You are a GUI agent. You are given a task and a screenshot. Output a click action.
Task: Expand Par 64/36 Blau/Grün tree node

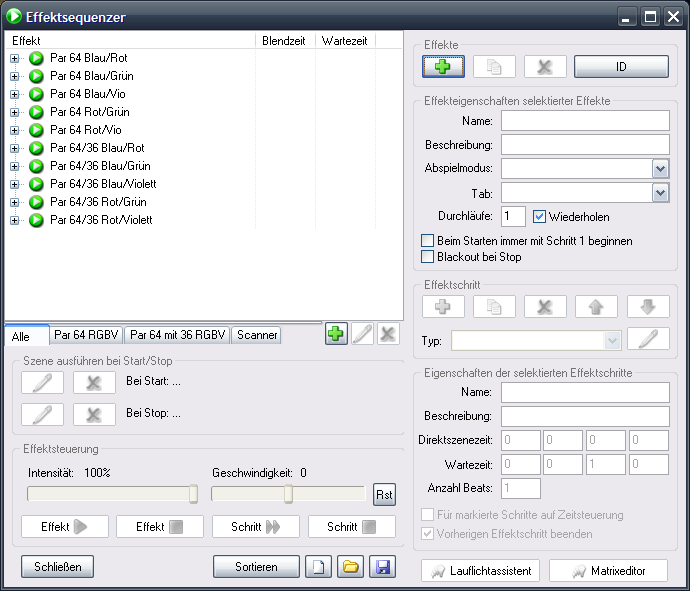(x=15, y=166)
